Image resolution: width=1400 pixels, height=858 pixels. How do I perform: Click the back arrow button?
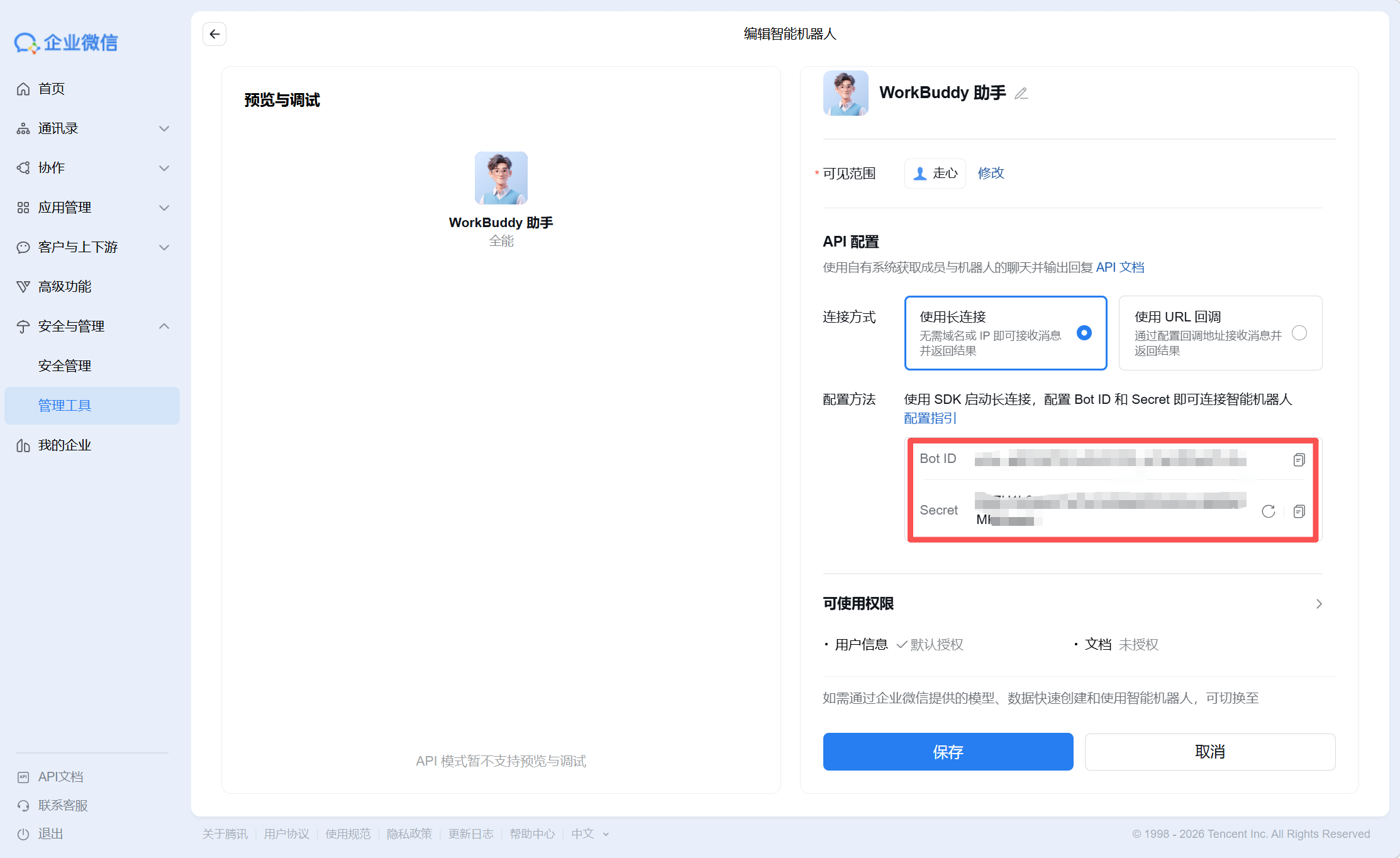pos(214,34)
